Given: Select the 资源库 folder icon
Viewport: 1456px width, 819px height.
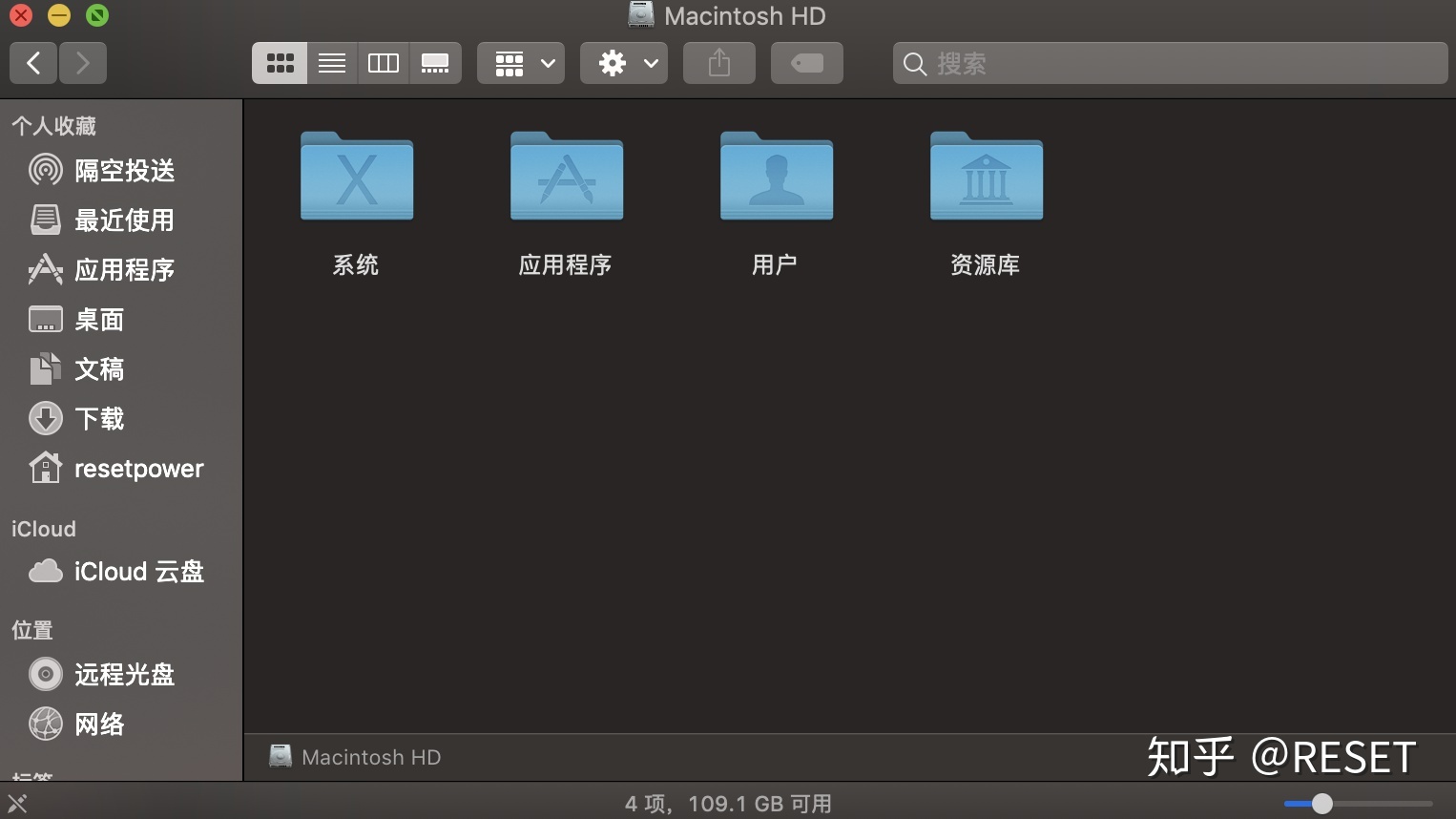Looking at the screenshot, I should click(987, 176).
